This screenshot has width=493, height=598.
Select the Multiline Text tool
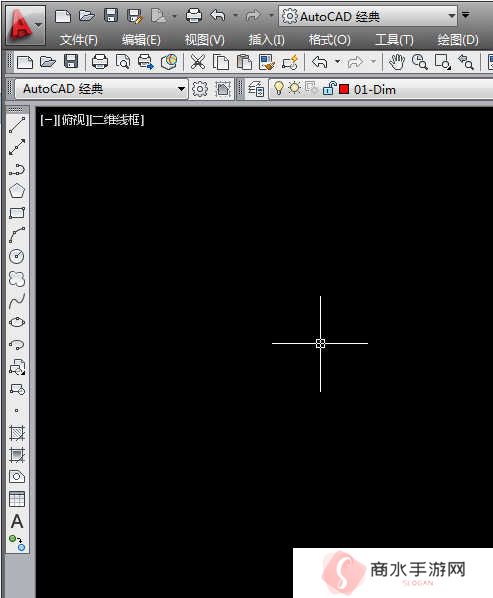[17, 521]
